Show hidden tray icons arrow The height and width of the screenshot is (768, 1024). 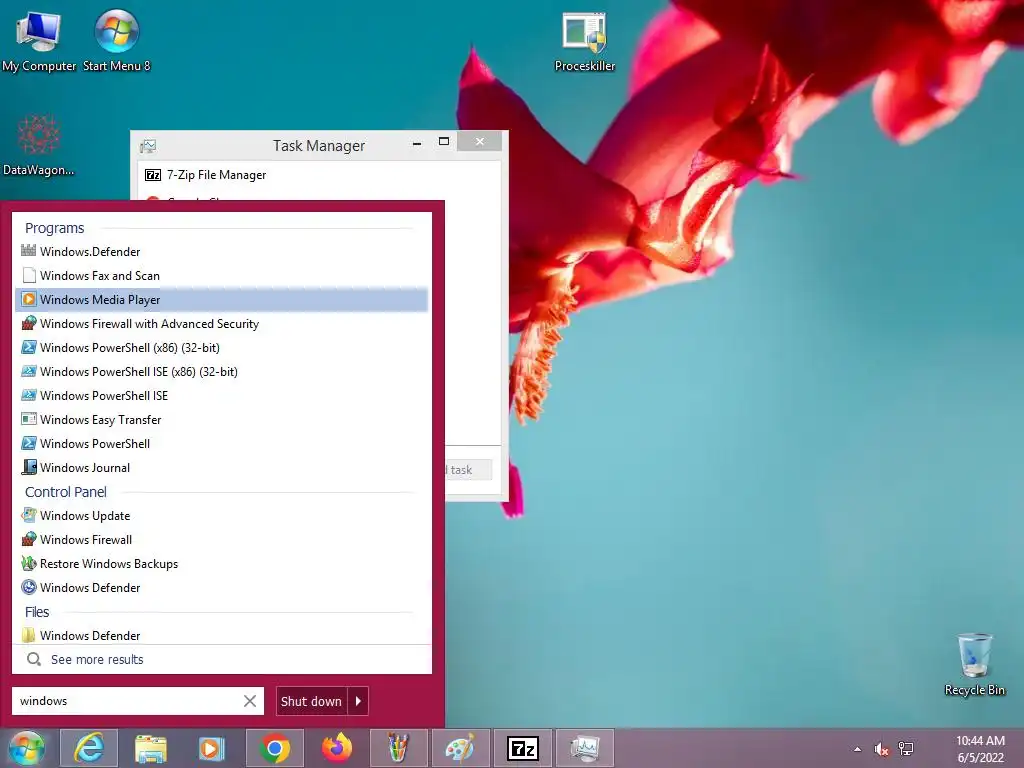[x=857, y=749]
